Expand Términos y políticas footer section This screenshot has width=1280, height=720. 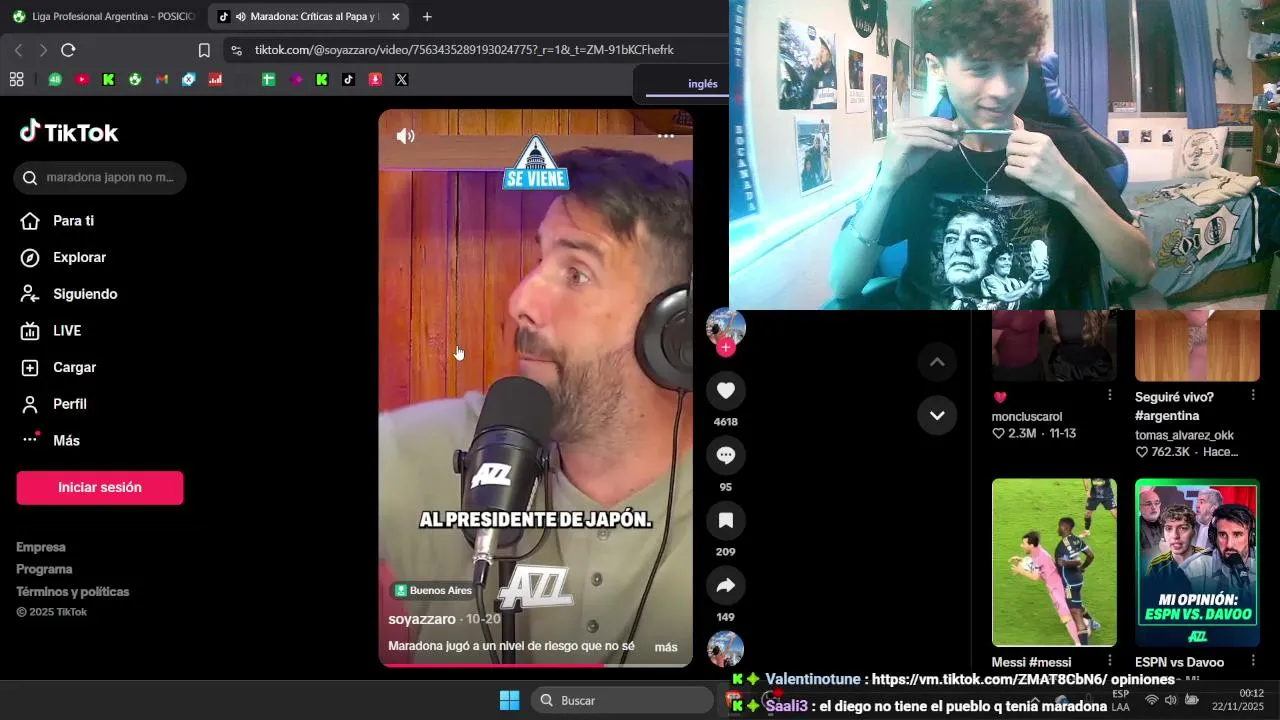point(73,591)
